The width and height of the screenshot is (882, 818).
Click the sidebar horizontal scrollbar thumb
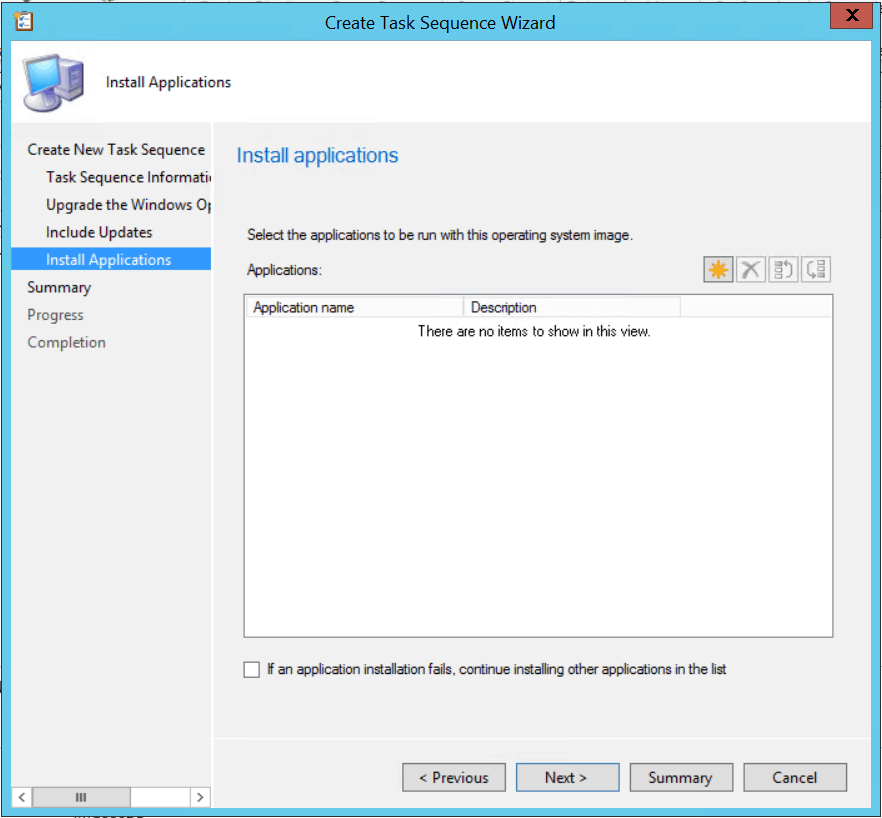point(81,797)
